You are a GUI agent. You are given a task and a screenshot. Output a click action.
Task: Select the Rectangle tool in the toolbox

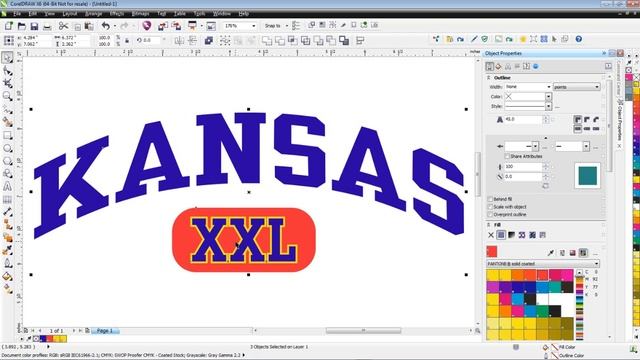(7, 135)
